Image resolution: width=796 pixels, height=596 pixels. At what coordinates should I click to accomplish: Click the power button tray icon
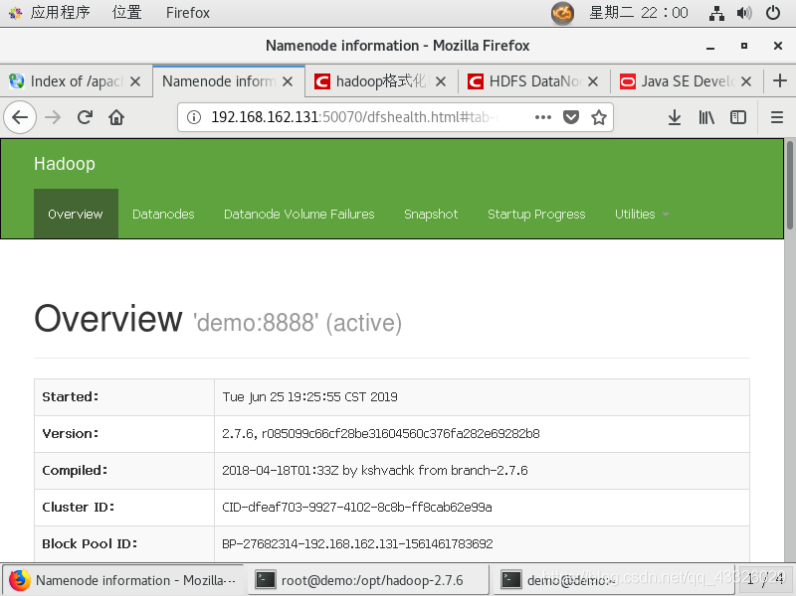[x=773, y=13]
